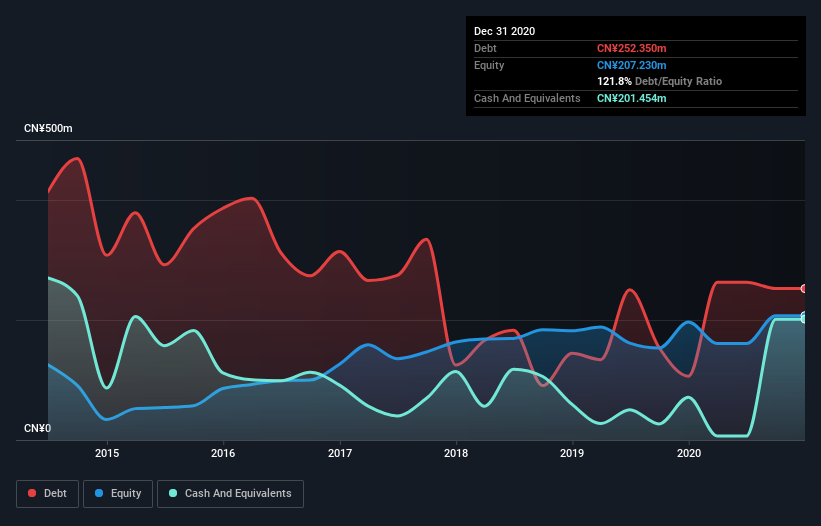The height and width of the screenshot is (526, 821).
Task: Click the teal Cash And Equivalents legend dot
Action: 173,493
